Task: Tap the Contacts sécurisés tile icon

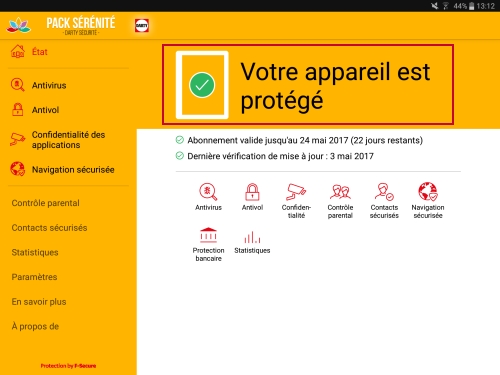Action: pos(384,192)
